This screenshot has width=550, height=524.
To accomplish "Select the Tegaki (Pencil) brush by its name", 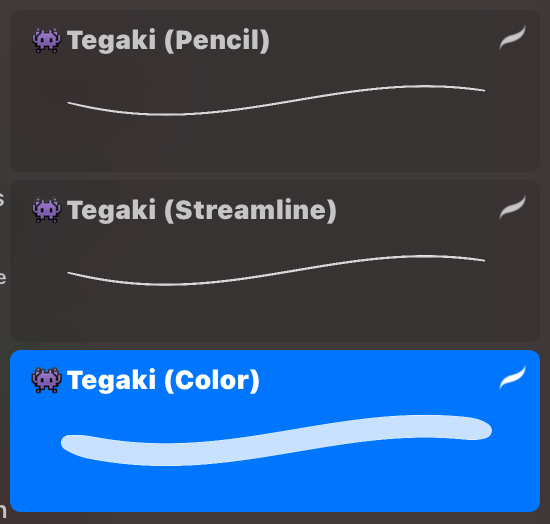I will pos(168,41).
